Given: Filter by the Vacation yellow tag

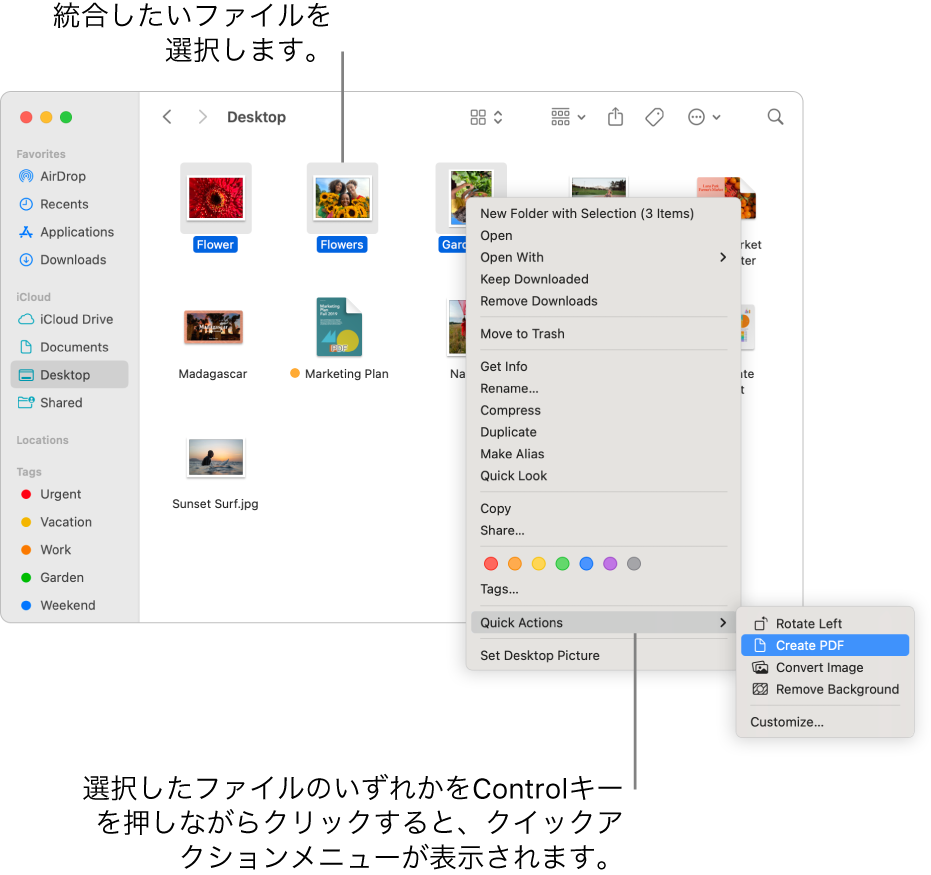Looking at the screenshot, I should 69,522.
